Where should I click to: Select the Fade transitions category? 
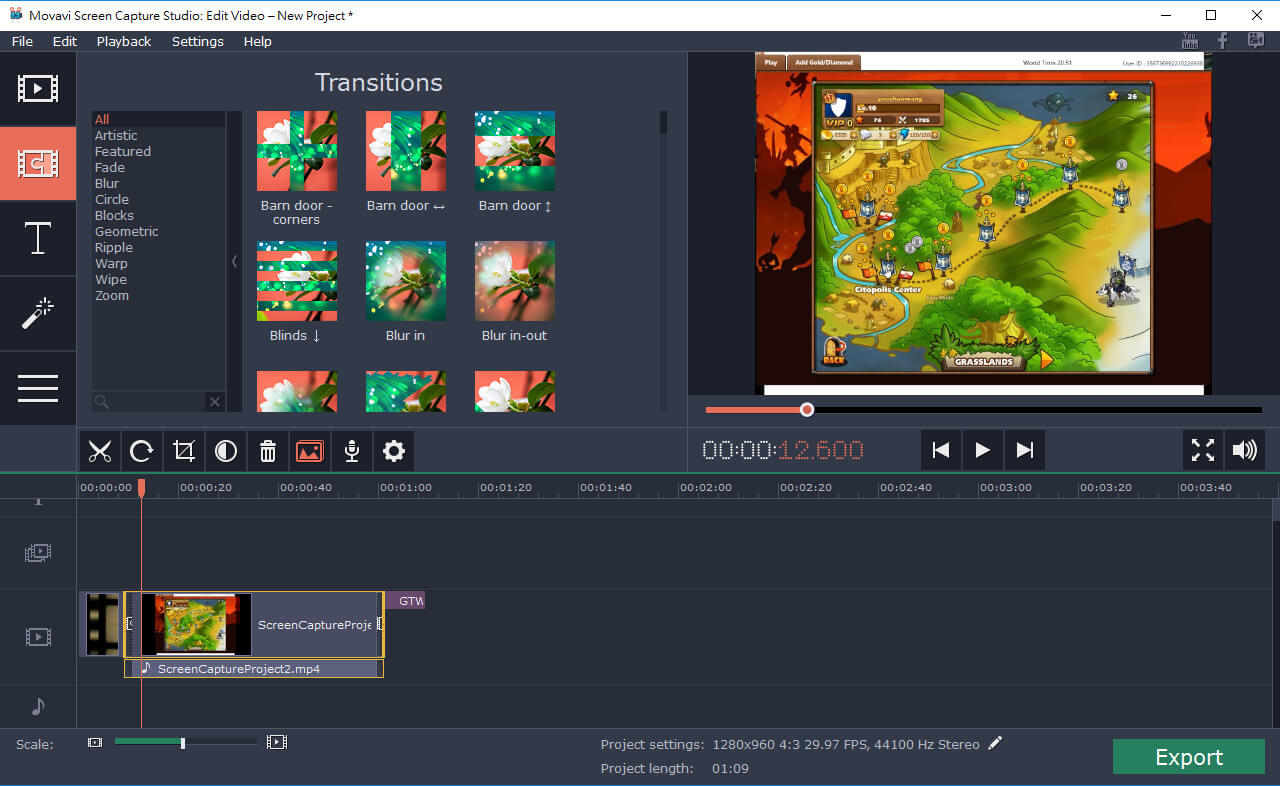click(110, 167)
